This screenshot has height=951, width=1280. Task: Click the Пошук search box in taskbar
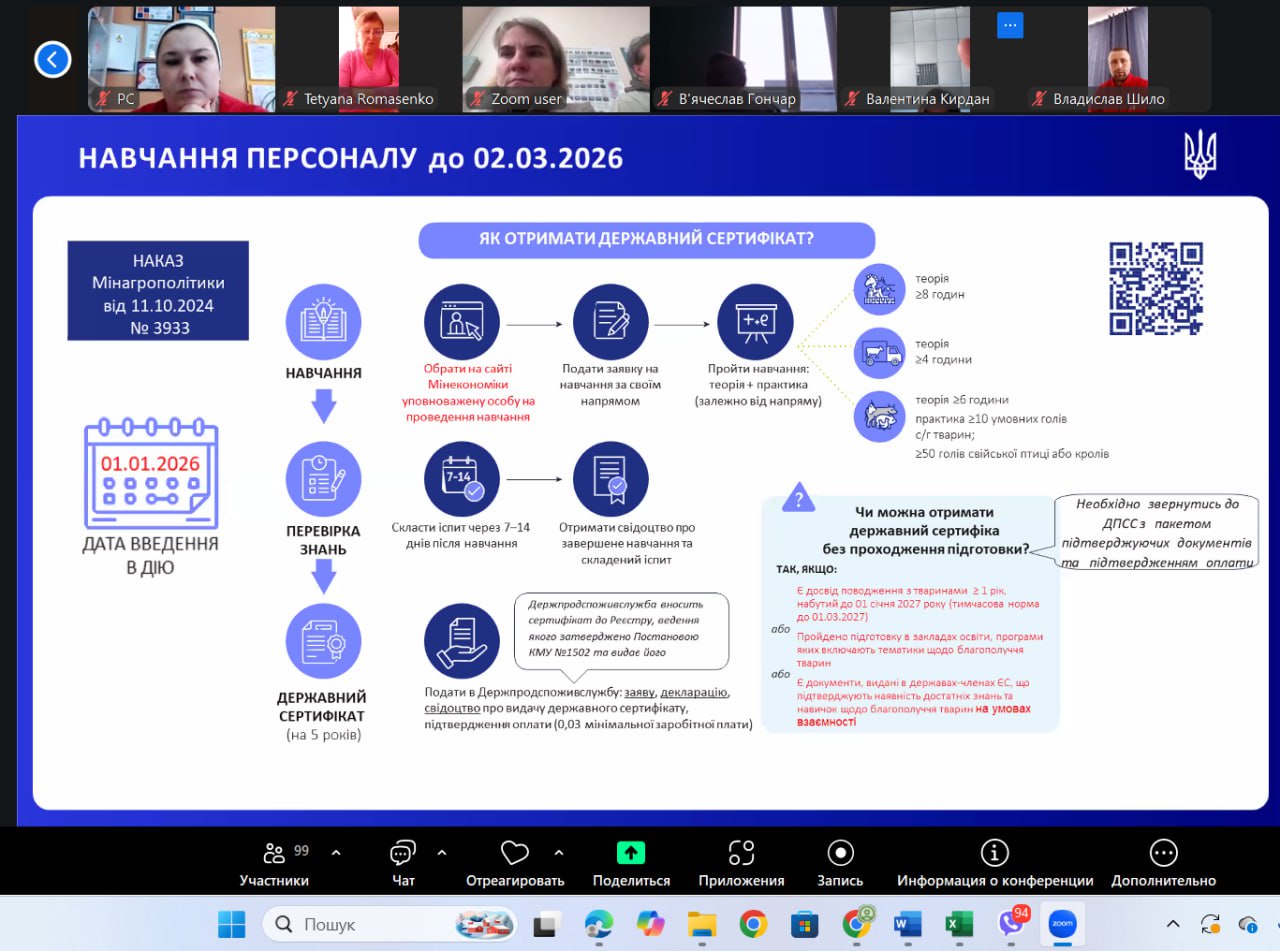click(390, 924)
